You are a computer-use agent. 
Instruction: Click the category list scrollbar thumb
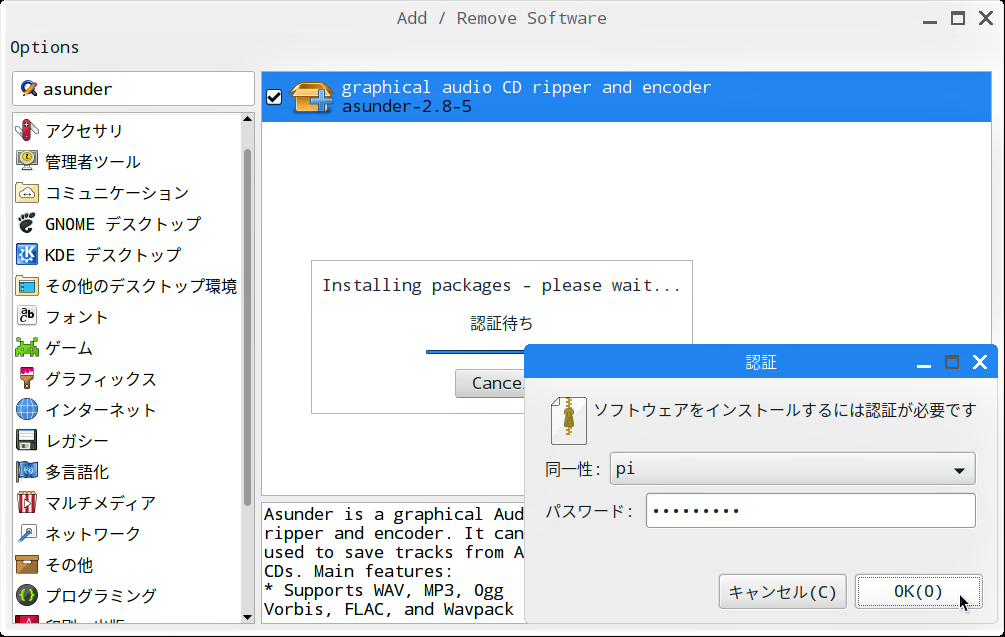coord(247,327)
